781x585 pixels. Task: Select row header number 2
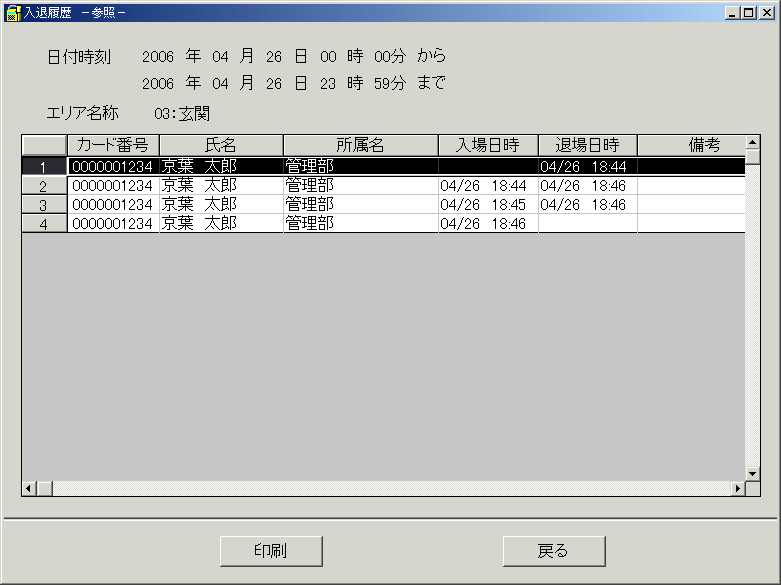44,186
